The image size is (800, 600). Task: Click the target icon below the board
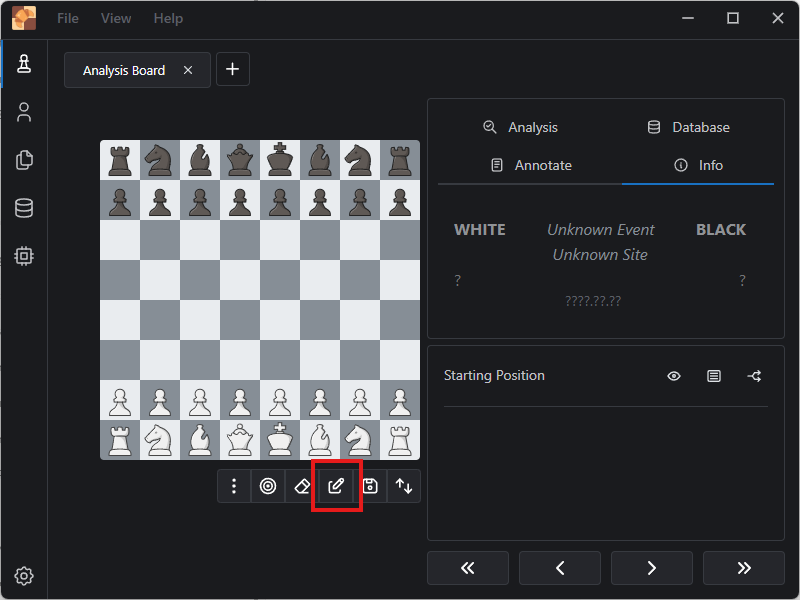(x=268, y=486)
